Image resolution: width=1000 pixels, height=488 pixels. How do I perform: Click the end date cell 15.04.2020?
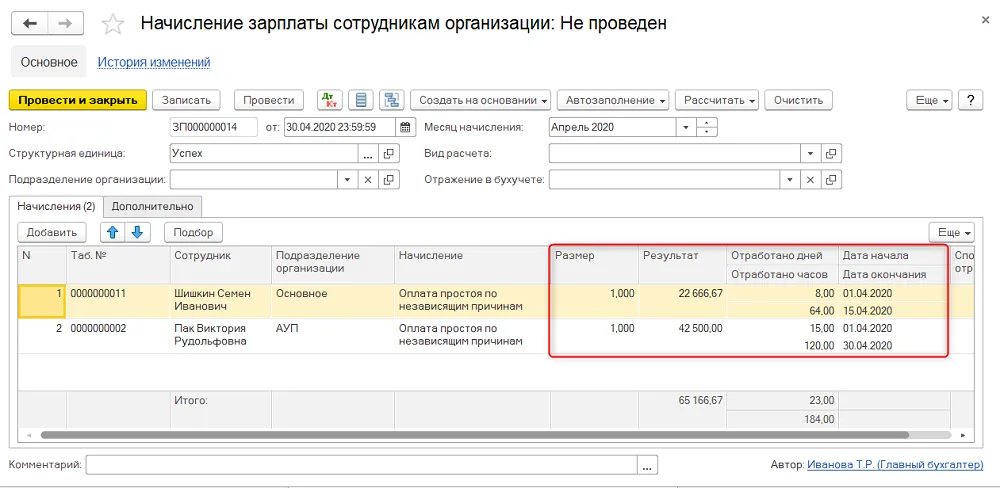893,311
